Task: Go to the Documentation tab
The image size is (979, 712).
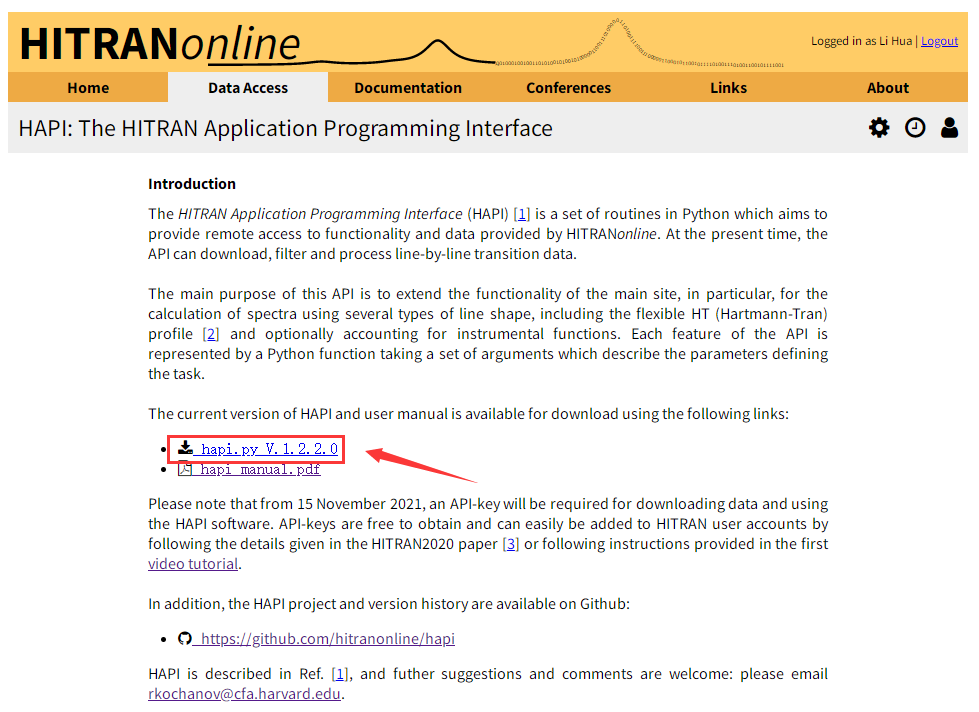Action: (x=407, y=87)
